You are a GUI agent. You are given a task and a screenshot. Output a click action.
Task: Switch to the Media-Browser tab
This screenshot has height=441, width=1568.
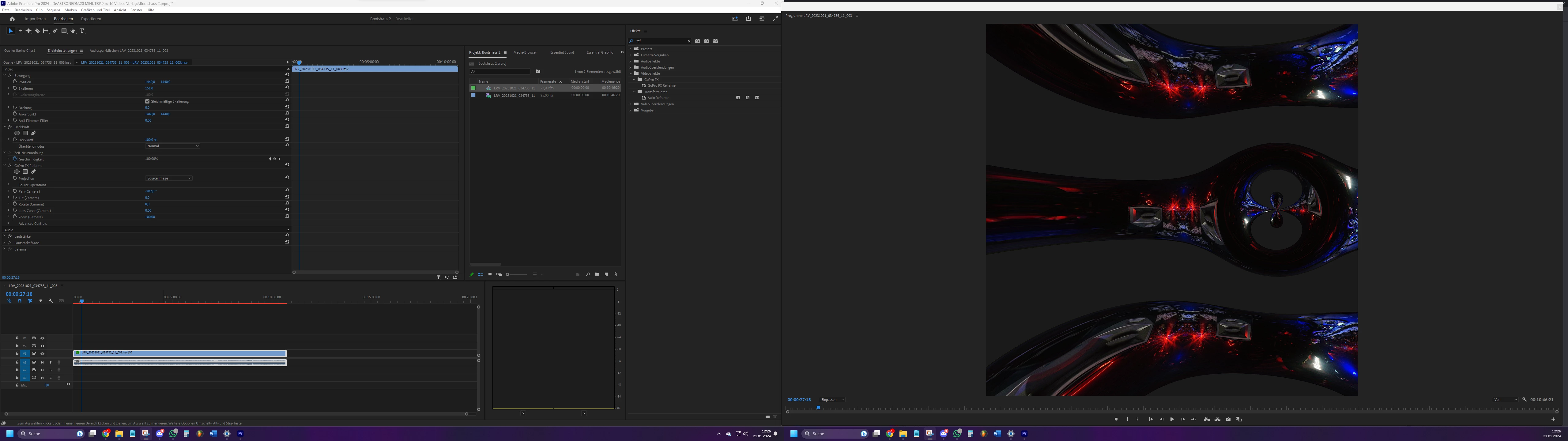525,52
